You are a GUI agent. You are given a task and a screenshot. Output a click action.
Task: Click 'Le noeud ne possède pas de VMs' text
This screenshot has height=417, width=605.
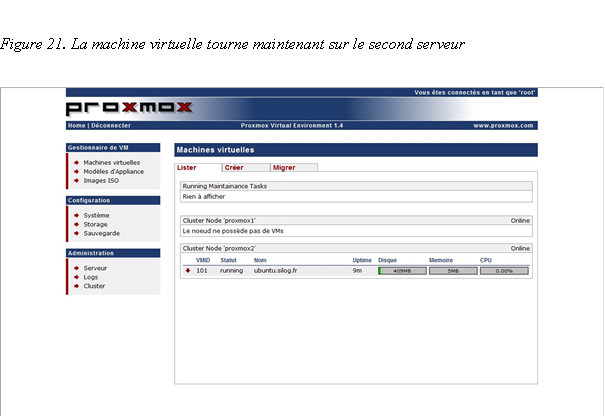233,231
